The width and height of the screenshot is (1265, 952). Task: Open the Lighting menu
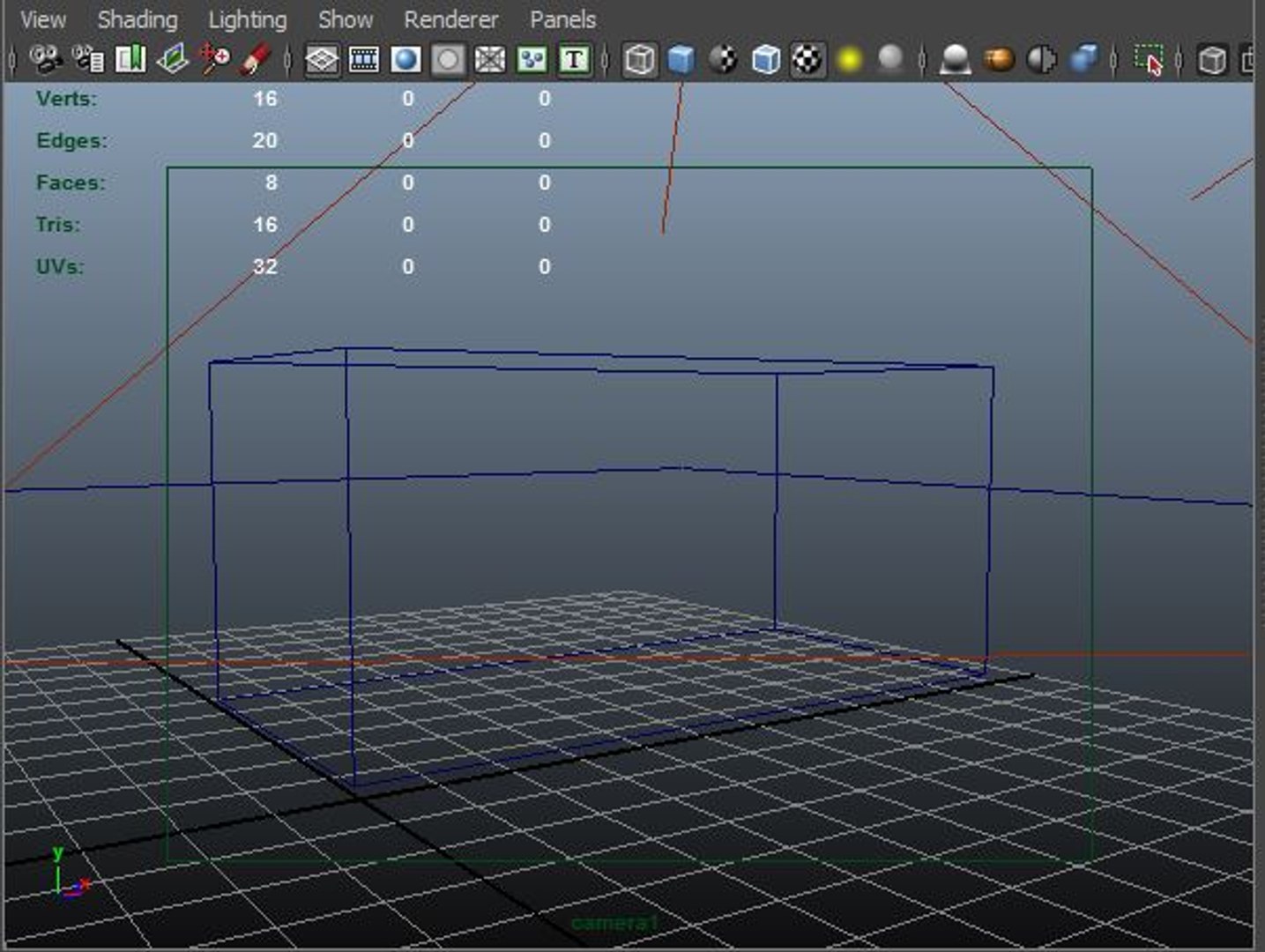248,19
